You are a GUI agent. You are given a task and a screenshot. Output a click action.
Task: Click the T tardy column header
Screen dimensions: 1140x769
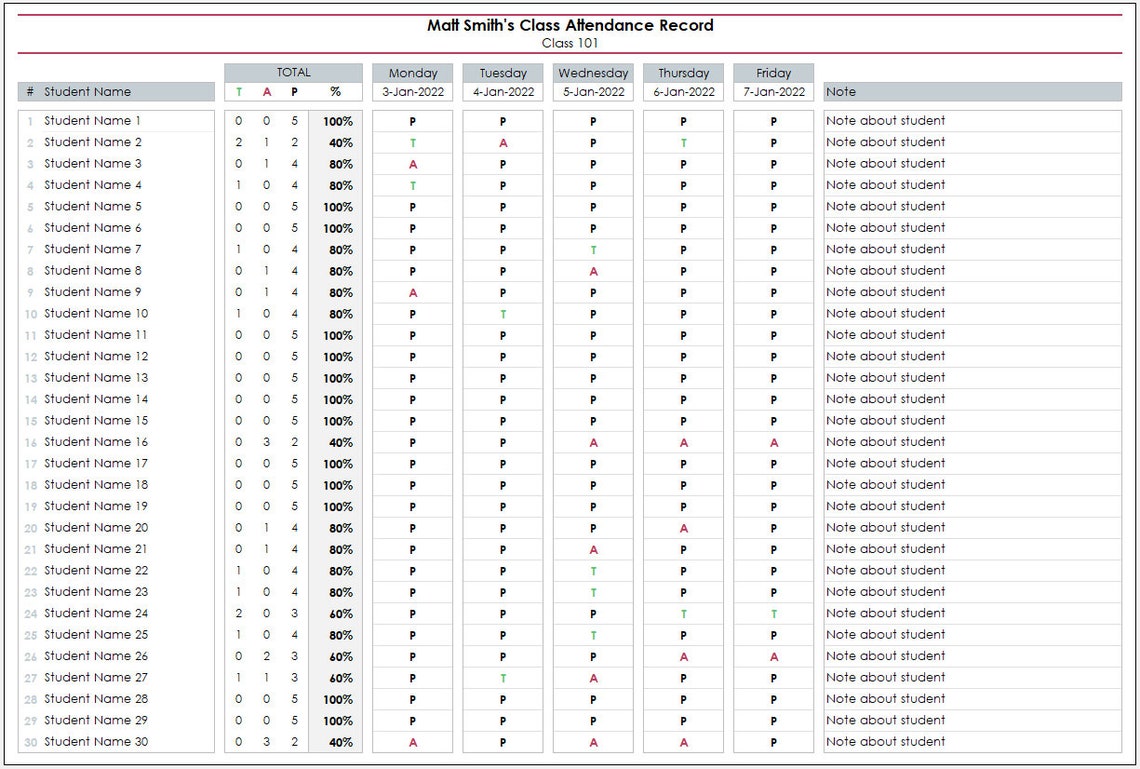(238, 91)
